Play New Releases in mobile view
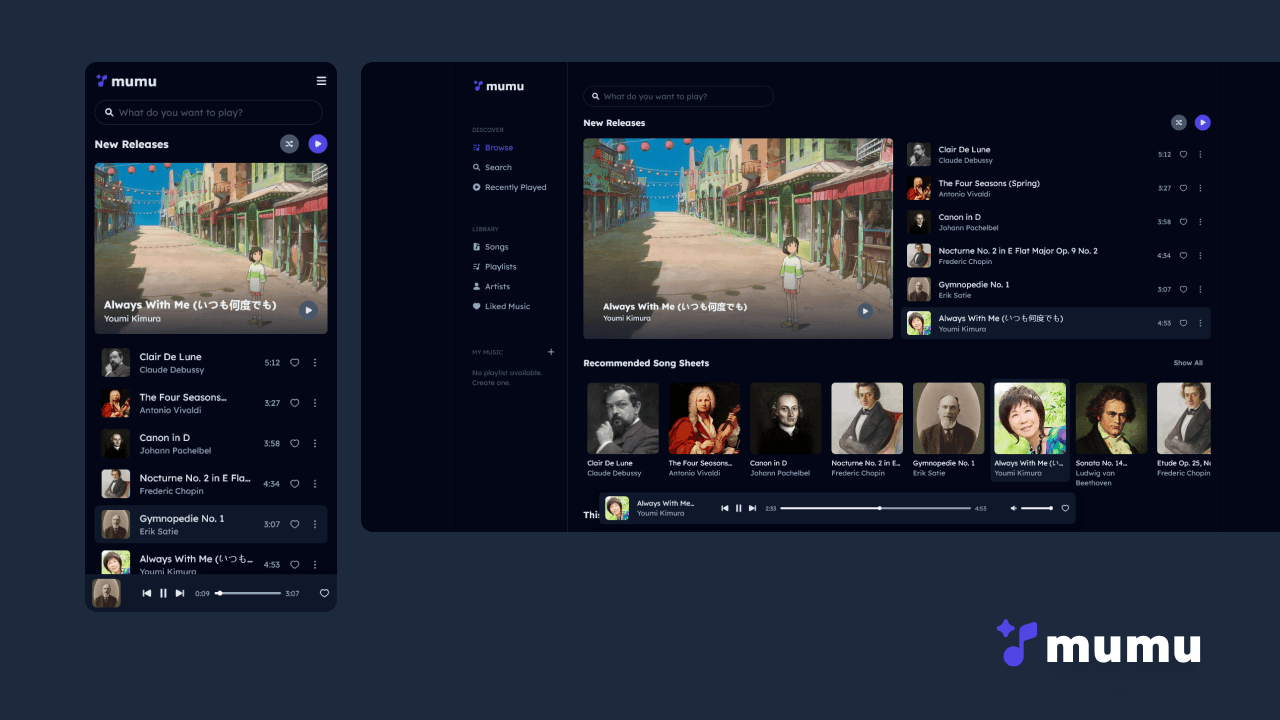 pos(318,144)
